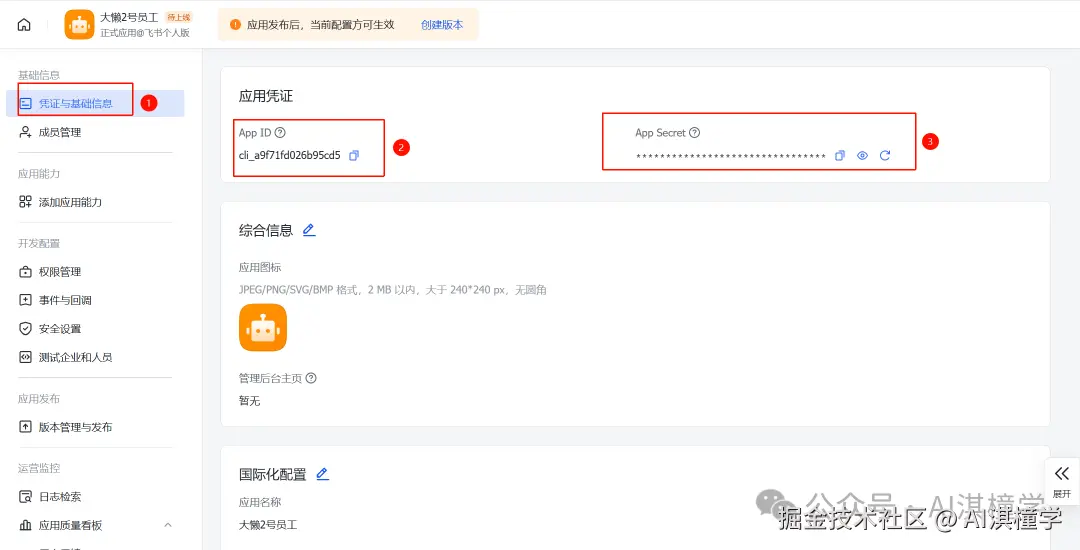
Task: Reveal App Secret with eye icon
Action: [862, 156]
